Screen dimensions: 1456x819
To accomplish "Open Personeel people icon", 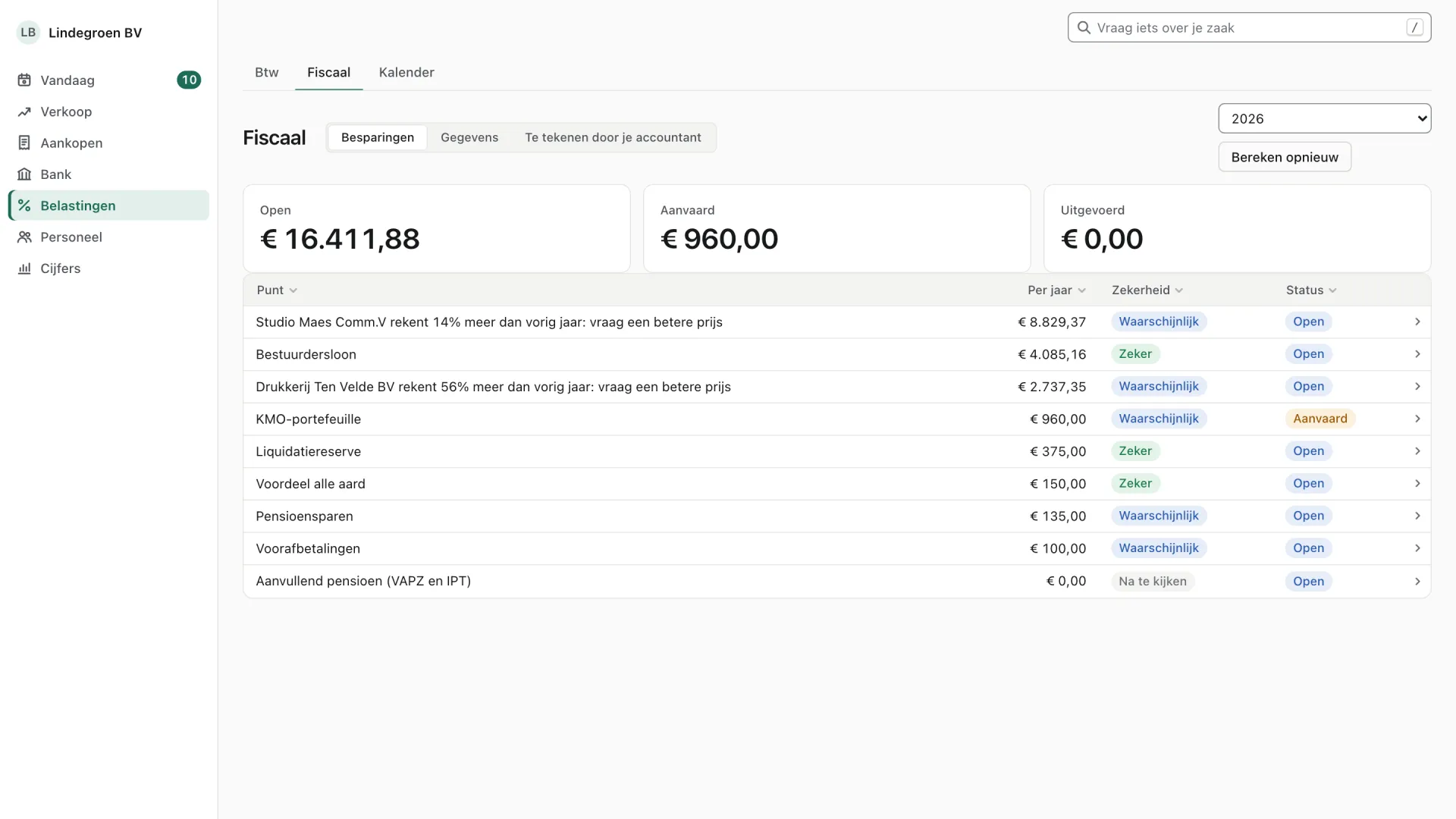I will [x=24, y=237].
